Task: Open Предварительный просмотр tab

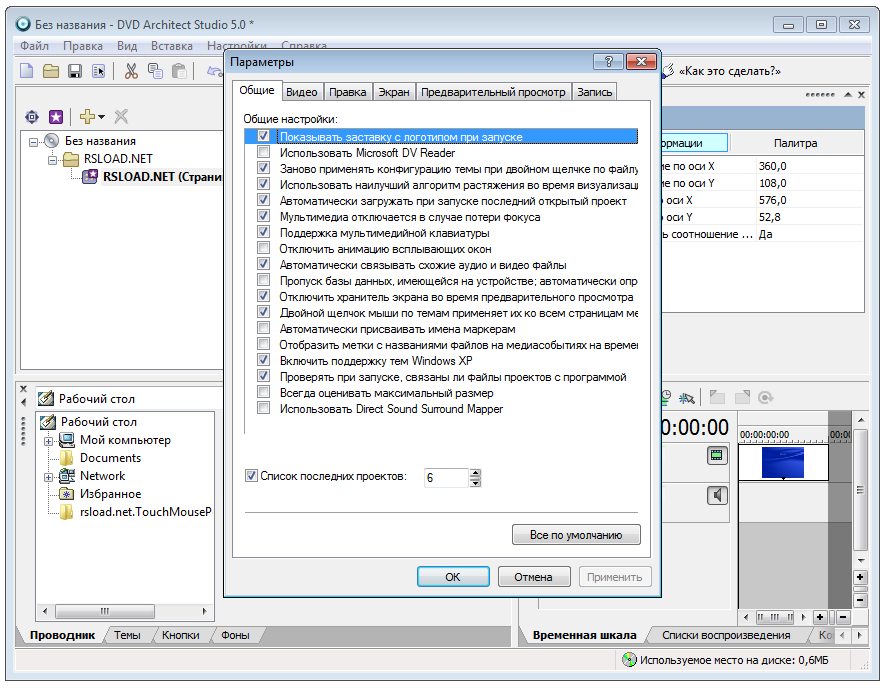Action: click(493, 92)
